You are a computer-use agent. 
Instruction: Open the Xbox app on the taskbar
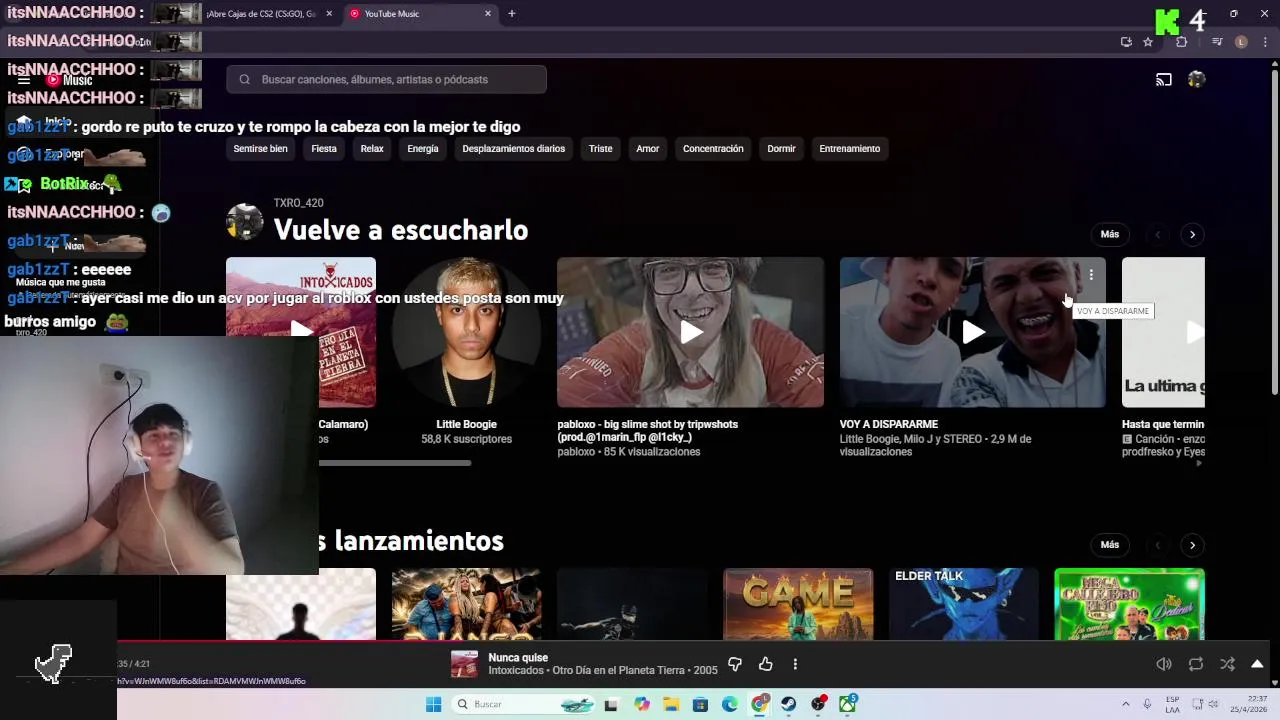coord(848,704)
